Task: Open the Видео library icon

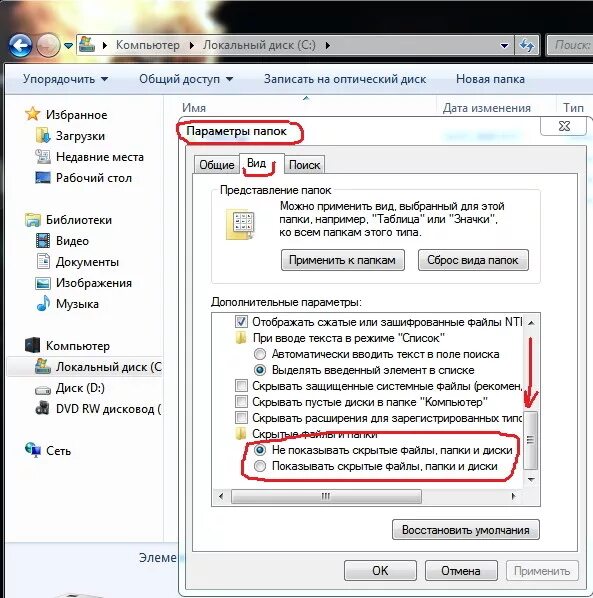Action: tap(43, 241)
